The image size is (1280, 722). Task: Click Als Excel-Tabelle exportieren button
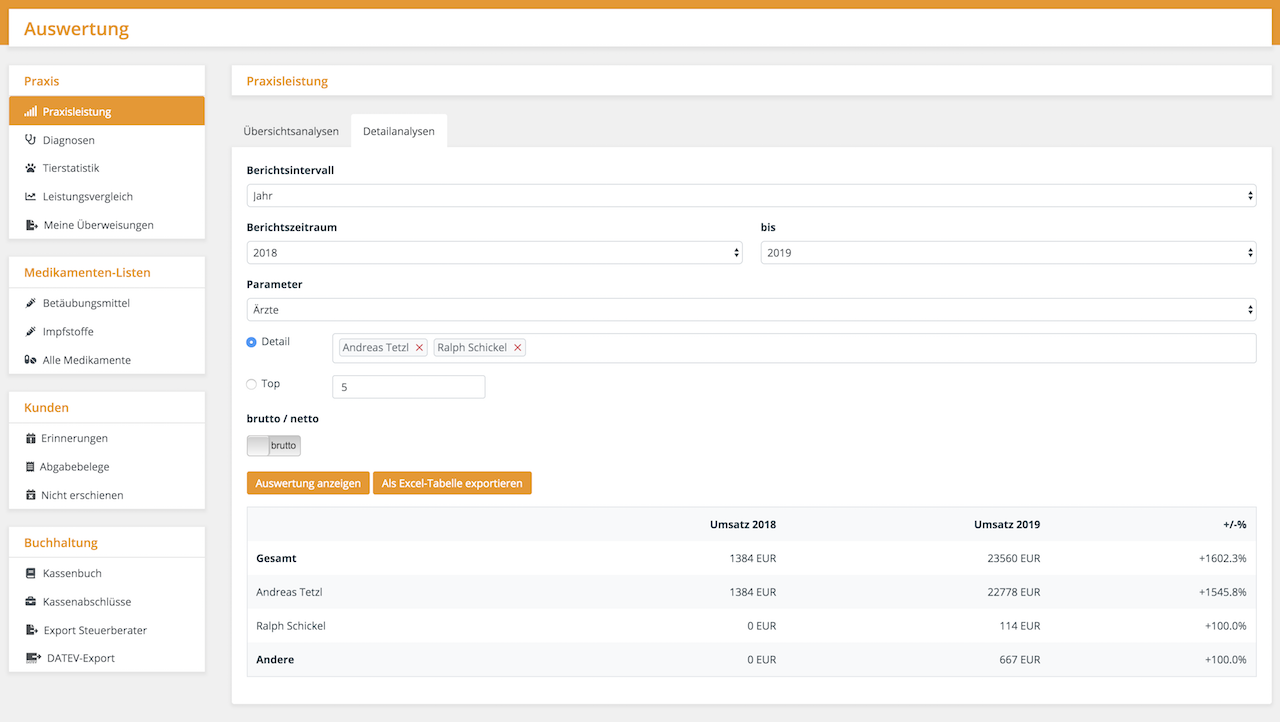(452, 483)
